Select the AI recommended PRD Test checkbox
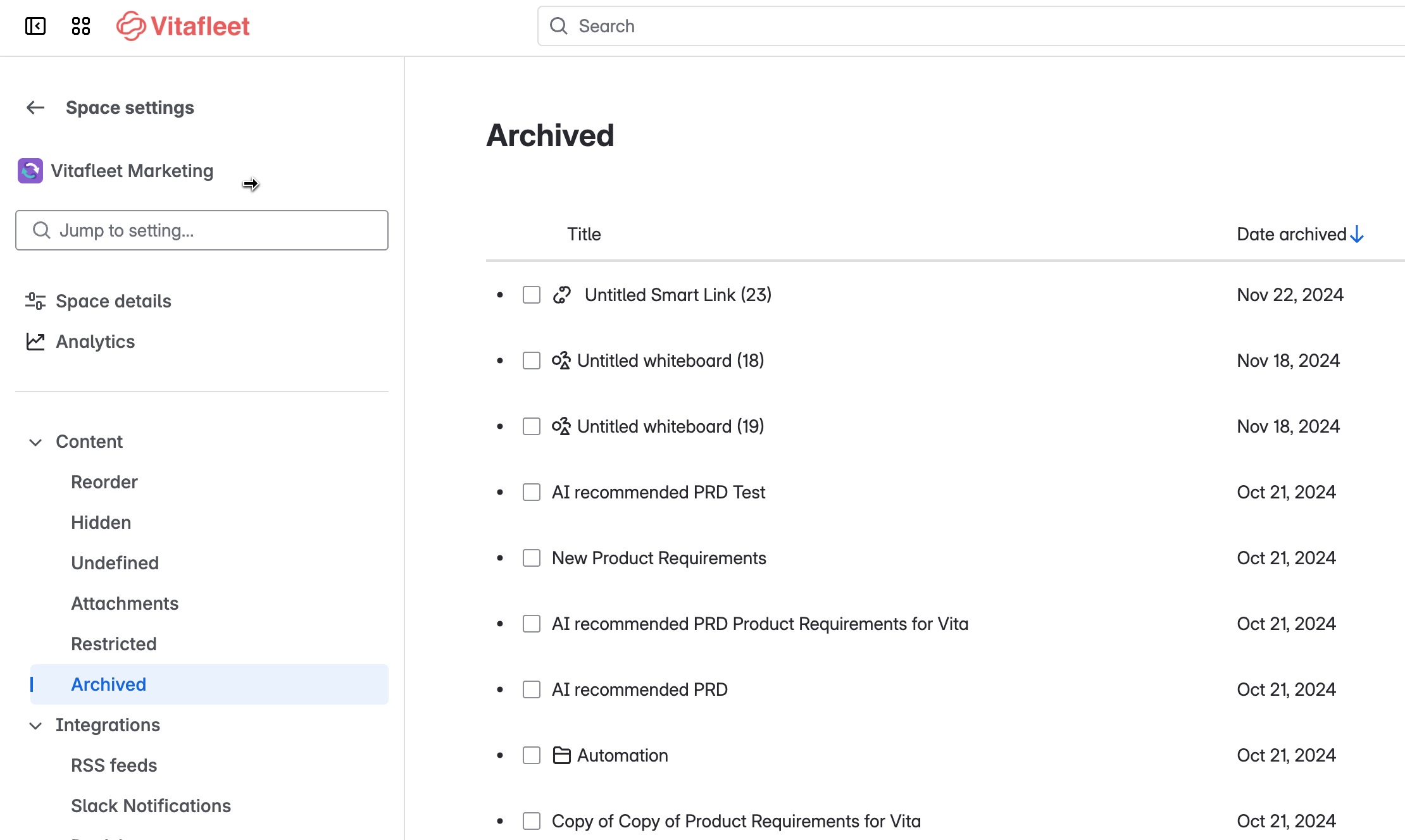Image resolution: width=1405 pixels, height=840 pixels. [x=532, y=493]
